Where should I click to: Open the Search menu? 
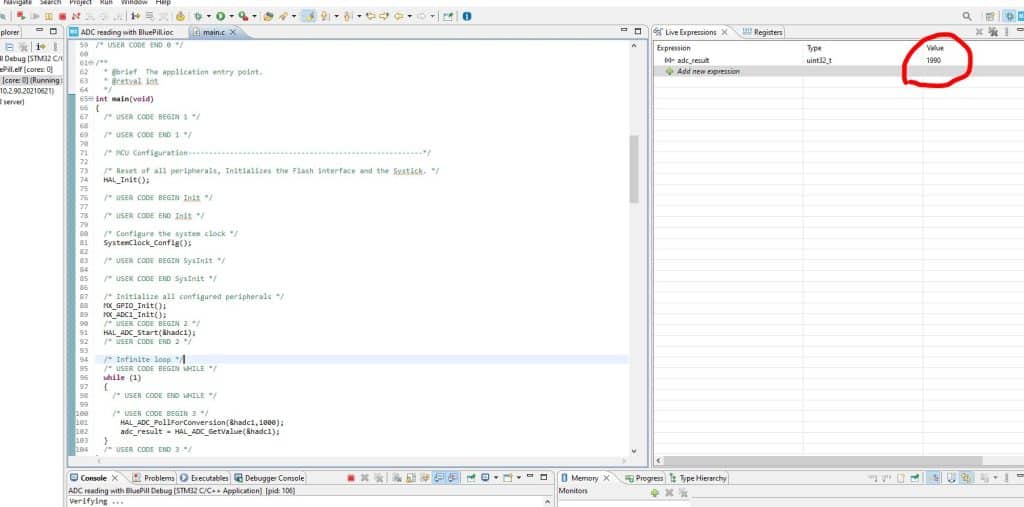point(50,3)
